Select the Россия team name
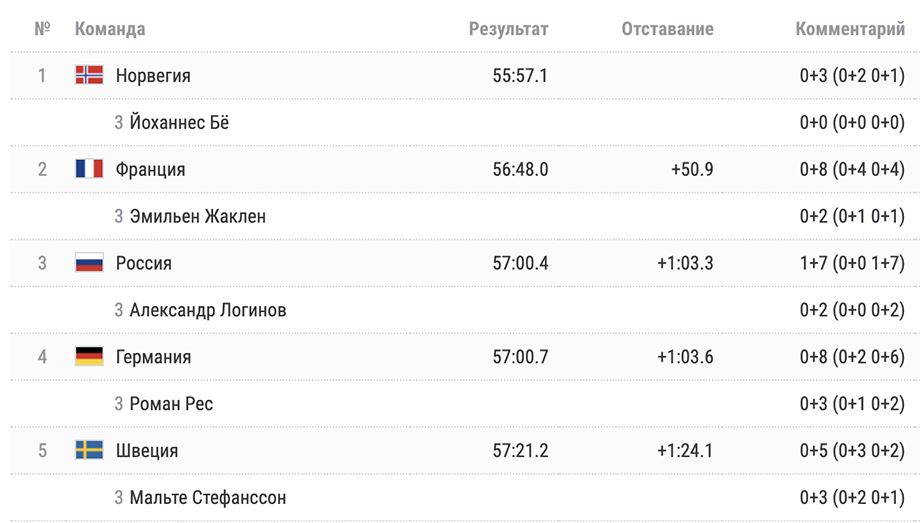 144,263
